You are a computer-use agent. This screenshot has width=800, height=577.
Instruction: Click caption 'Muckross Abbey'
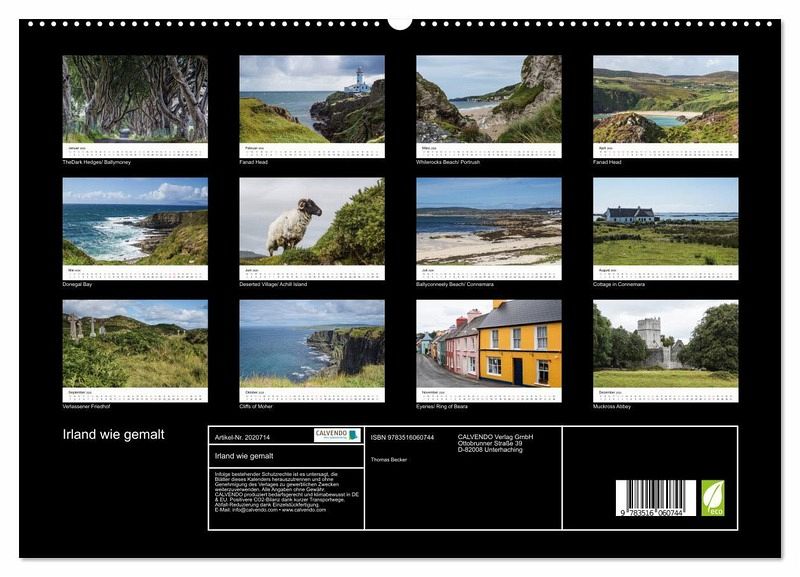pyautogui.click(x=612, y=407)
